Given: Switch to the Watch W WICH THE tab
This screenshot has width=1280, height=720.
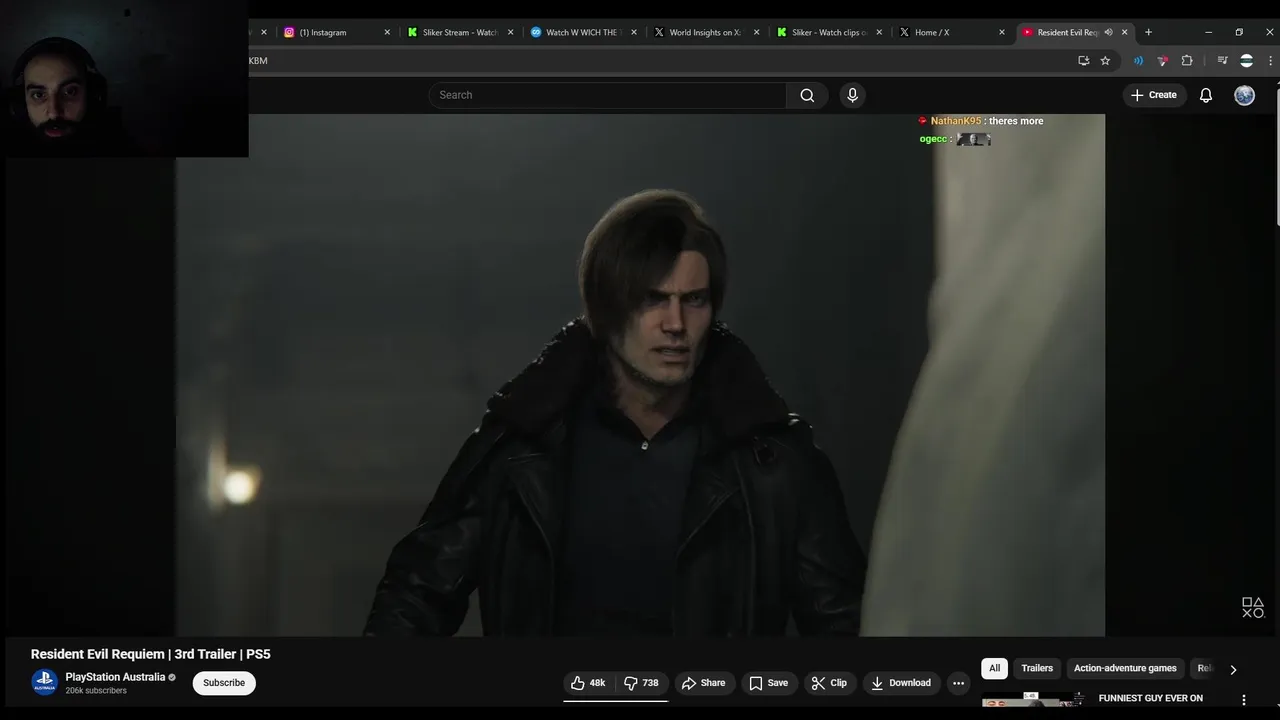Looking at the screenshot, I should coord(581,32).
